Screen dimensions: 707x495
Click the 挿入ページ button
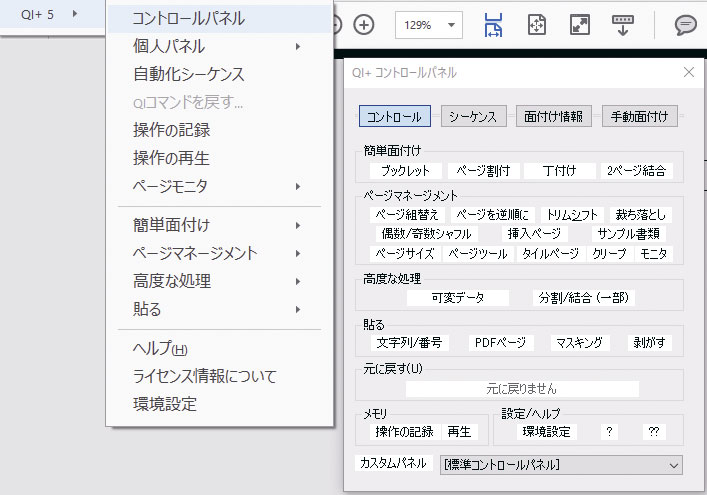(x=534, y=234)
